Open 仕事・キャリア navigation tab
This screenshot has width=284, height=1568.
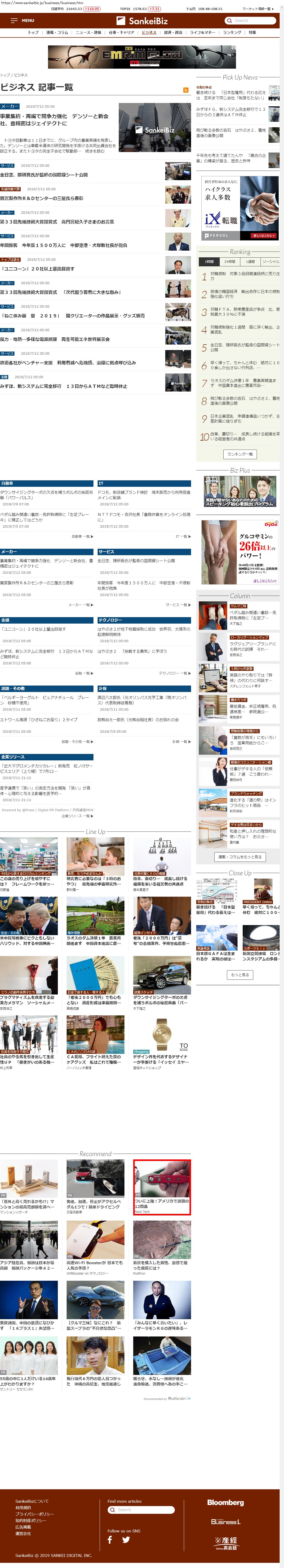pyautogui.click(x=121, y=32)
